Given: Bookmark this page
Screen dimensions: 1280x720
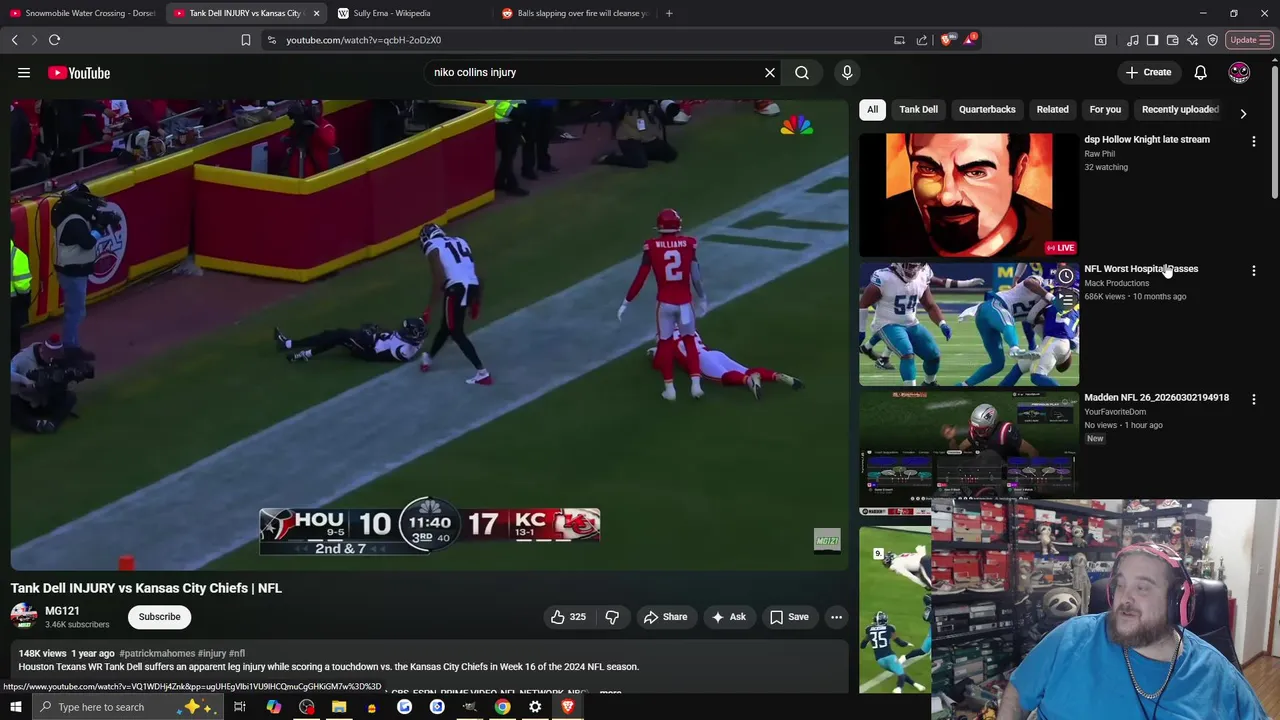Looking at the screenshot, I should (246, 40).
